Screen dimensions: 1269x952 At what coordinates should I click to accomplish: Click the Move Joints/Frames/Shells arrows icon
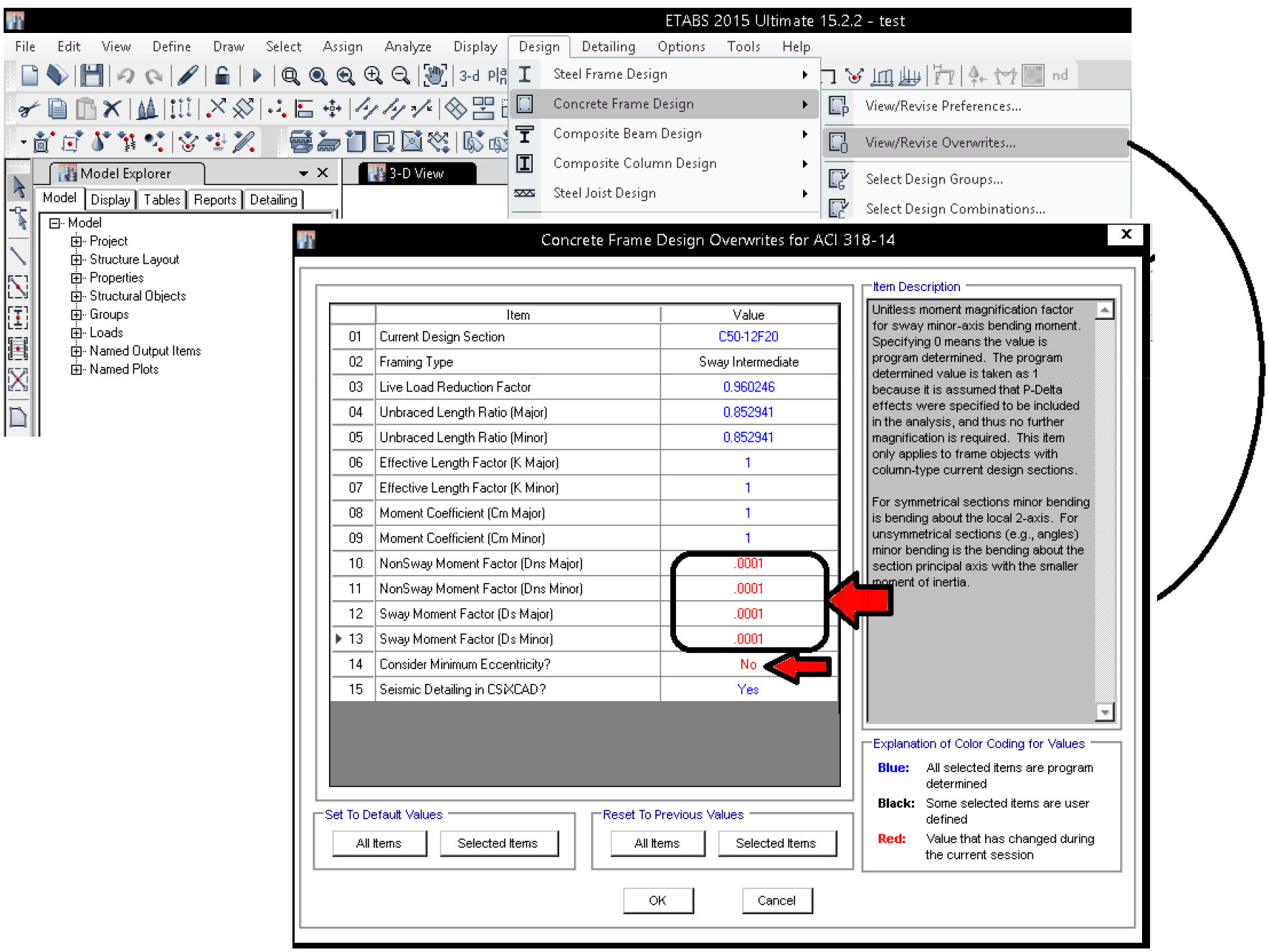tap(332, 109)
